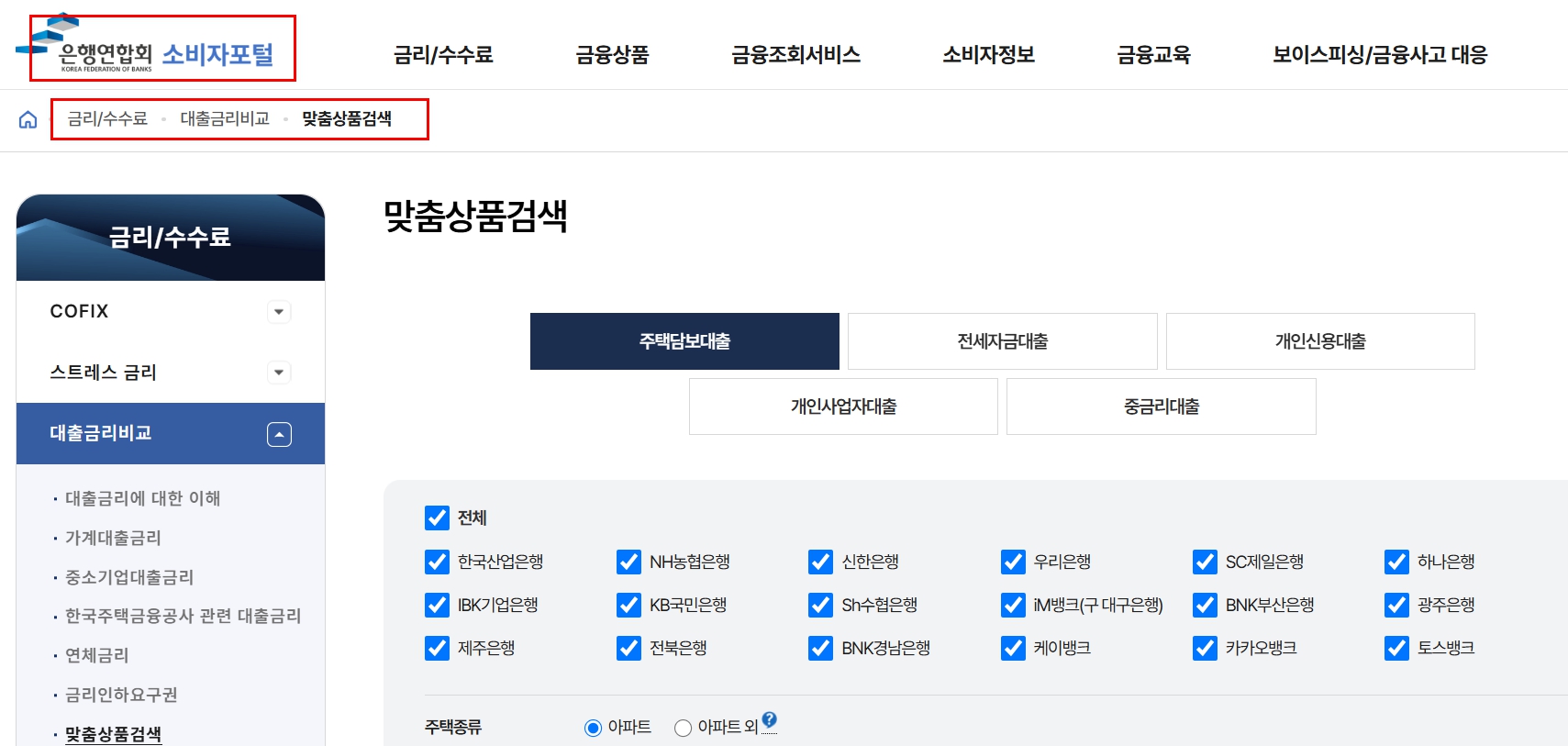
Task: Uncheck the 전체 checkbox
Action: 437,518
